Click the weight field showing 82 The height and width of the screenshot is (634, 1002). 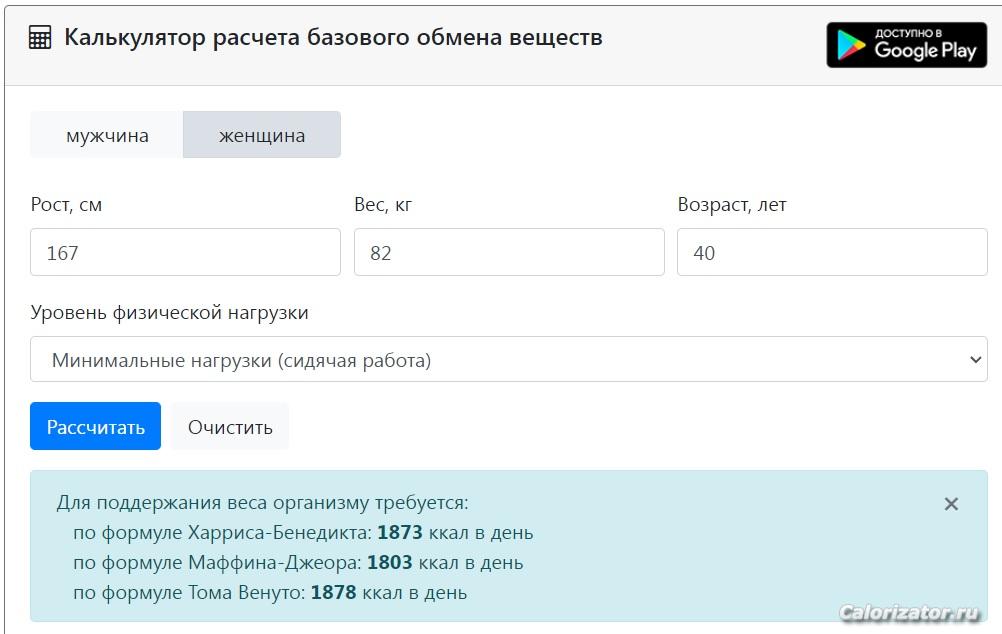pos(508,253)
